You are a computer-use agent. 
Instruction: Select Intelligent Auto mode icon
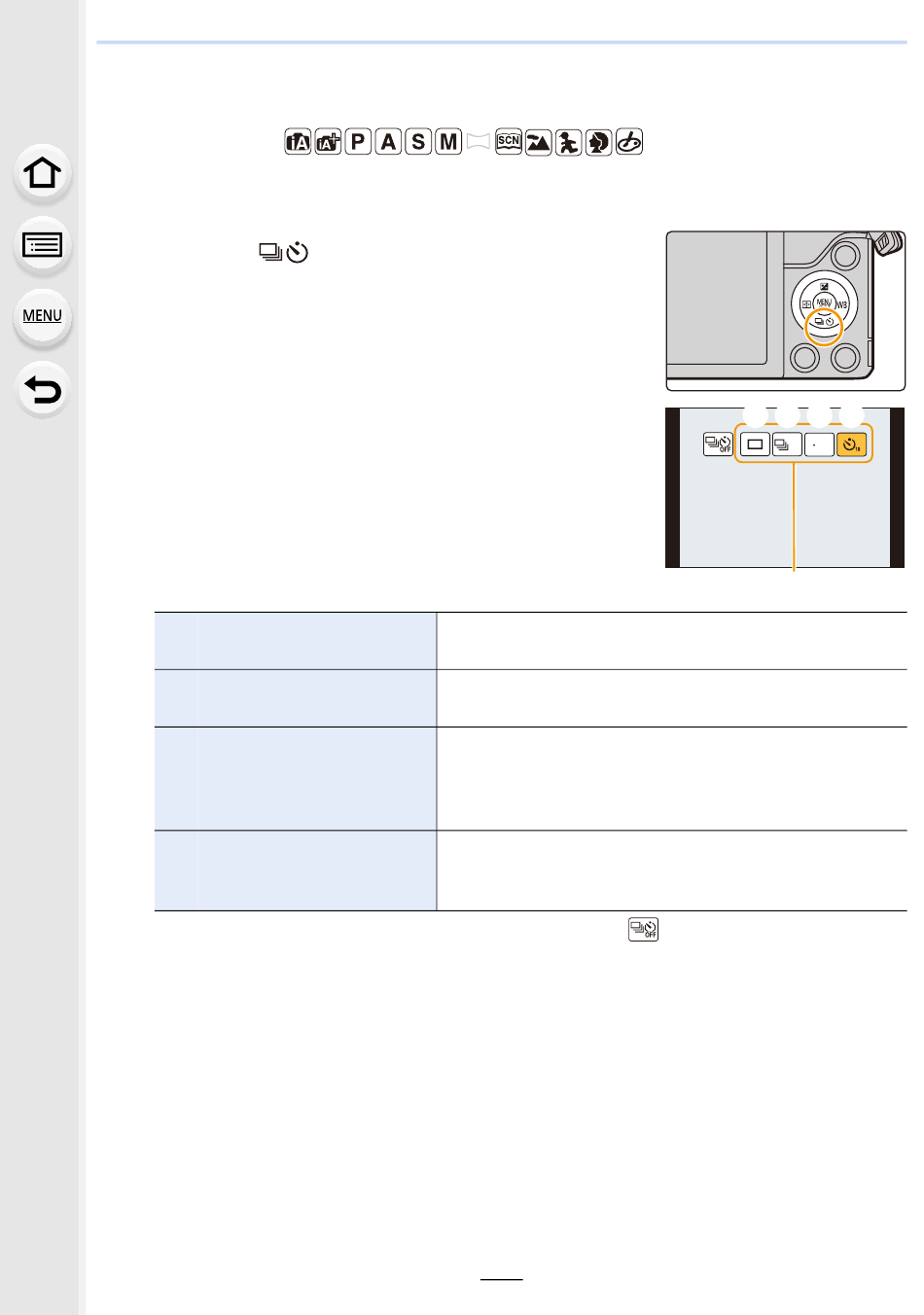(298, 142)
